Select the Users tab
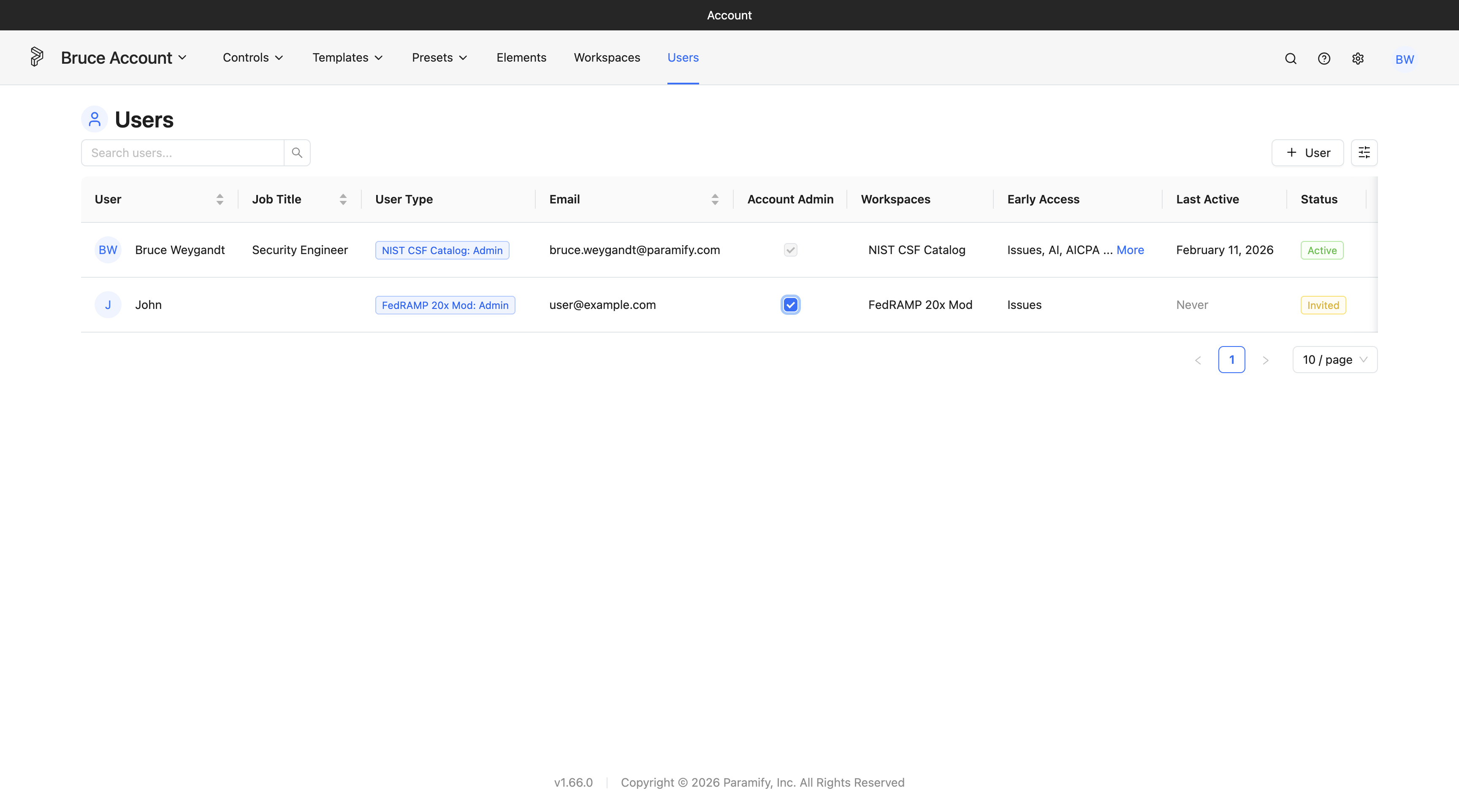 [x=683, y=58]
